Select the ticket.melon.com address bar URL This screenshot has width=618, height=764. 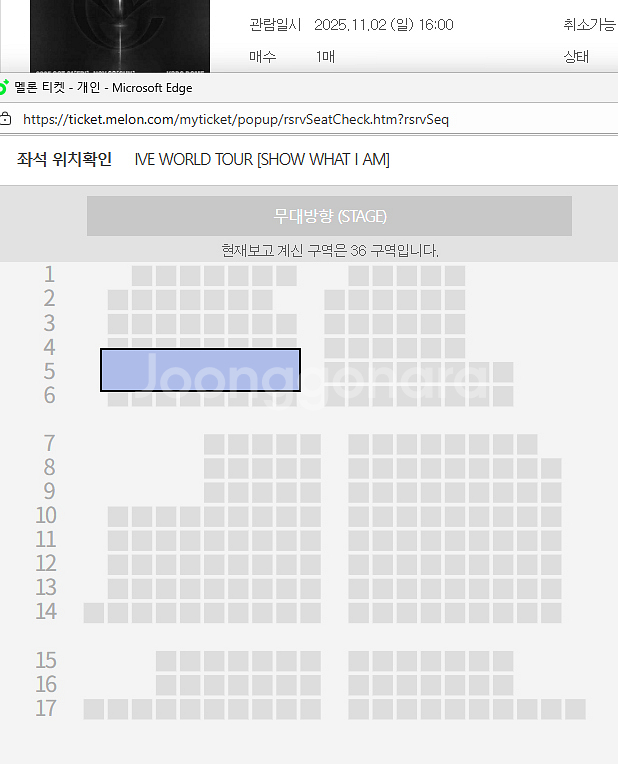tap(236, 119)
